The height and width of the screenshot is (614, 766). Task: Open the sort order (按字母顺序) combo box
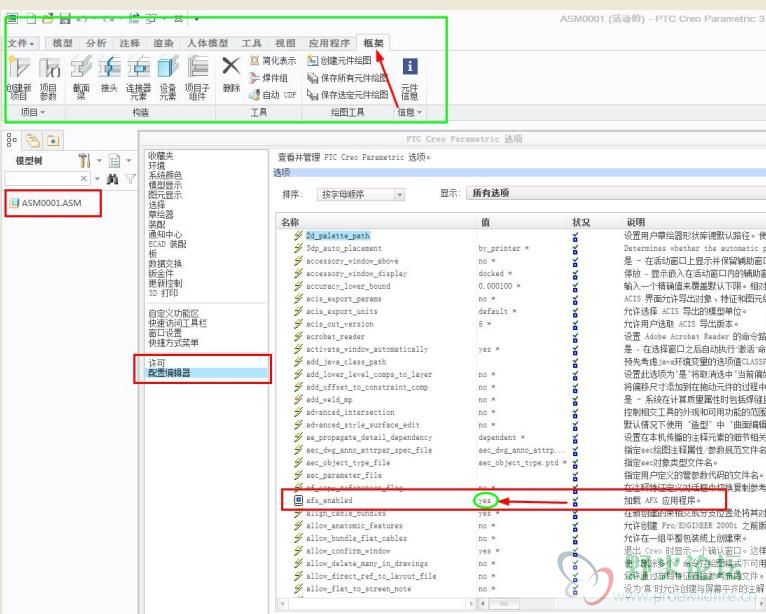[x=361, y=194]
